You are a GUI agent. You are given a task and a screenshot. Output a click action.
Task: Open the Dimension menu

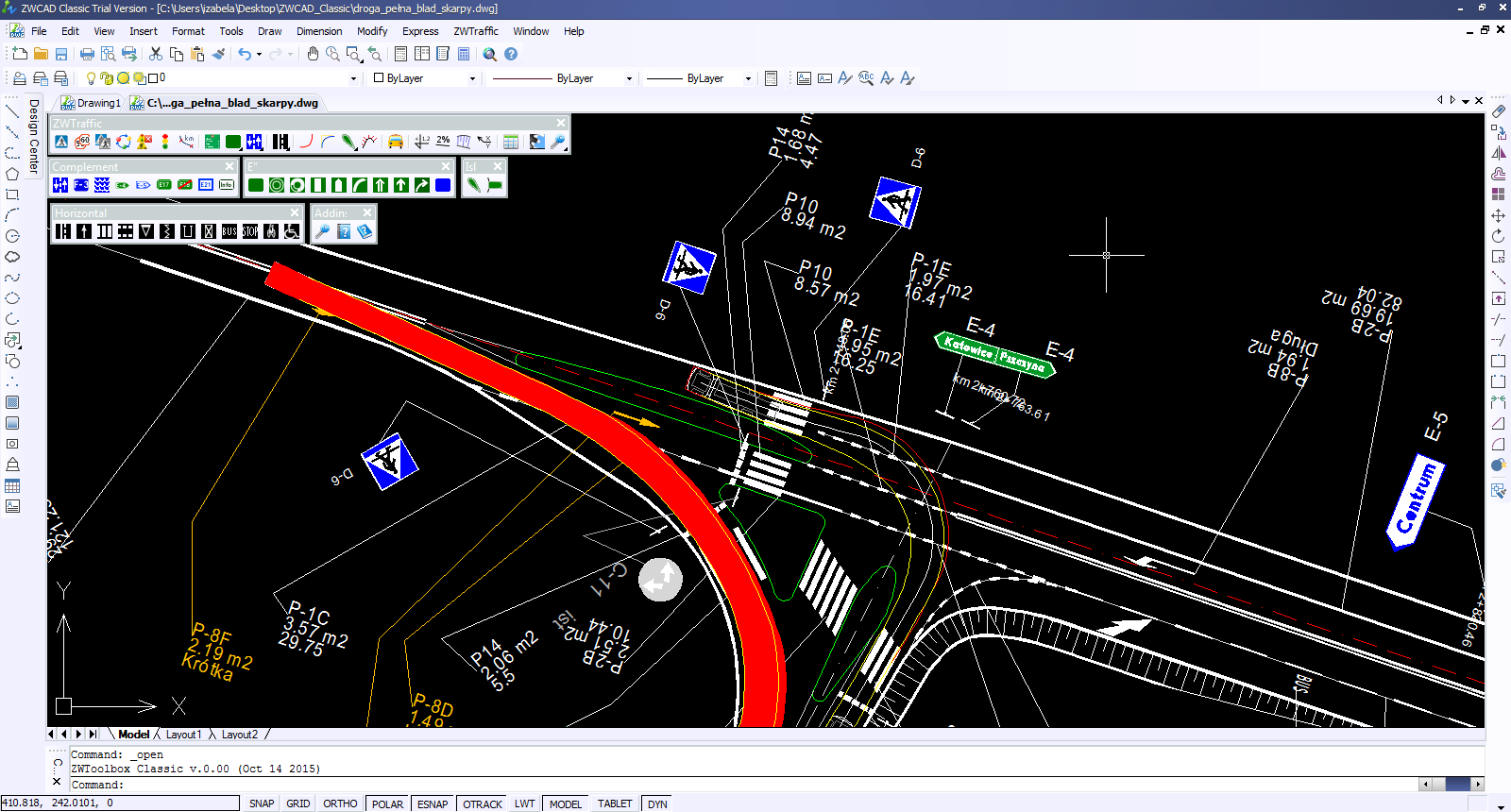319,31
